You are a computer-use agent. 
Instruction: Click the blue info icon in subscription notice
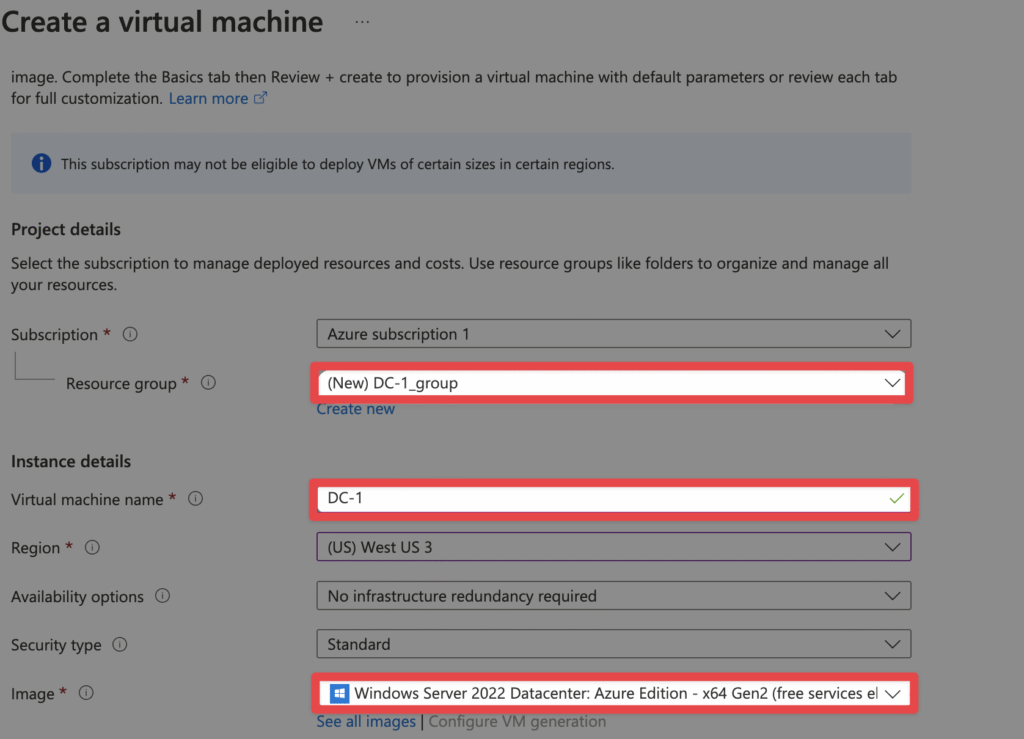pos(41,163)
